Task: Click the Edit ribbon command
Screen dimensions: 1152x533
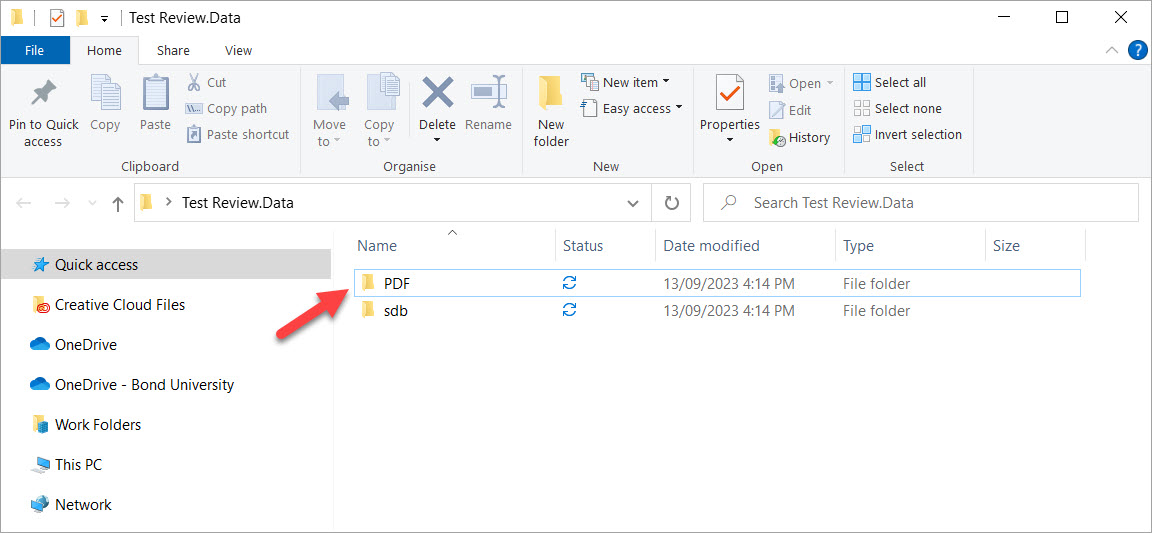Action: tap(790, 110)
